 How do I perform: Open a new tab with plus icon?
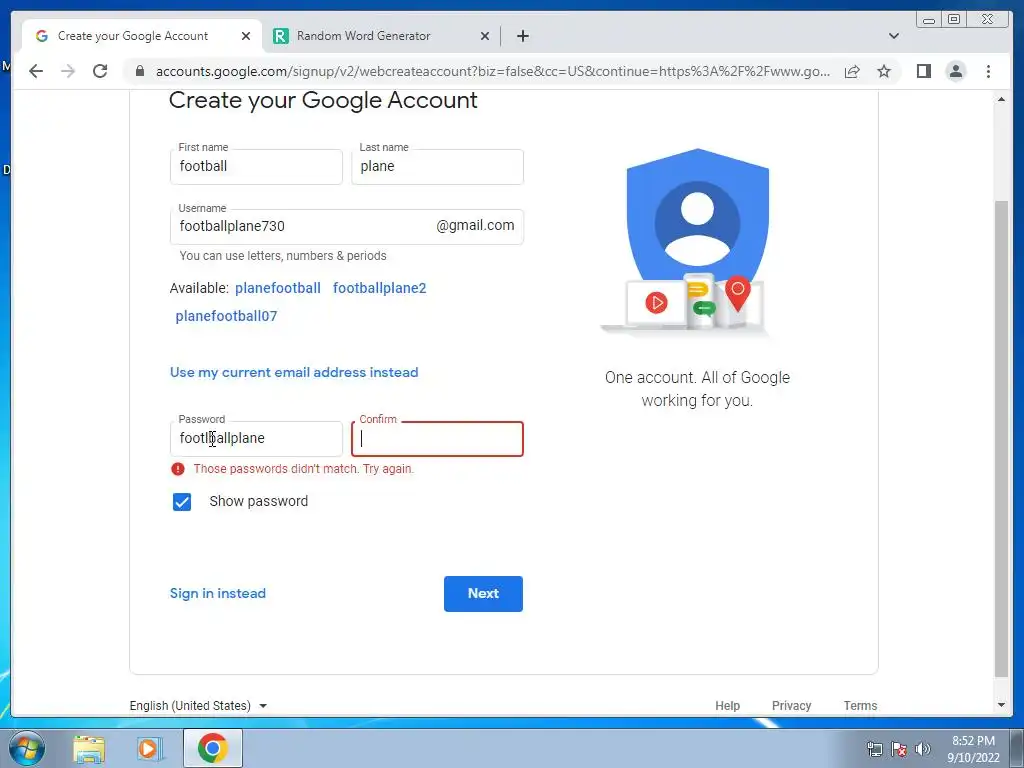click(522, 36)
